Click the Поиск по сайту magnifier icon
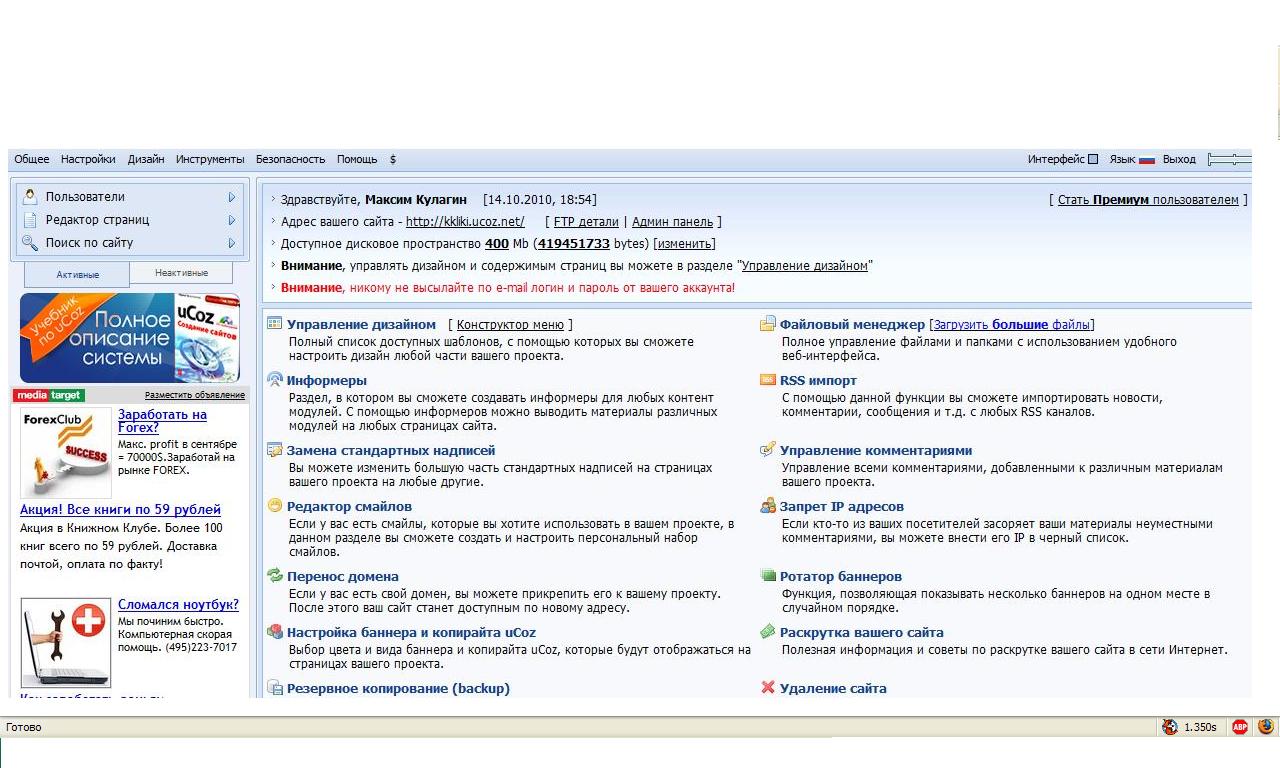The image size is (1280, 768). [x=30, y=243]
